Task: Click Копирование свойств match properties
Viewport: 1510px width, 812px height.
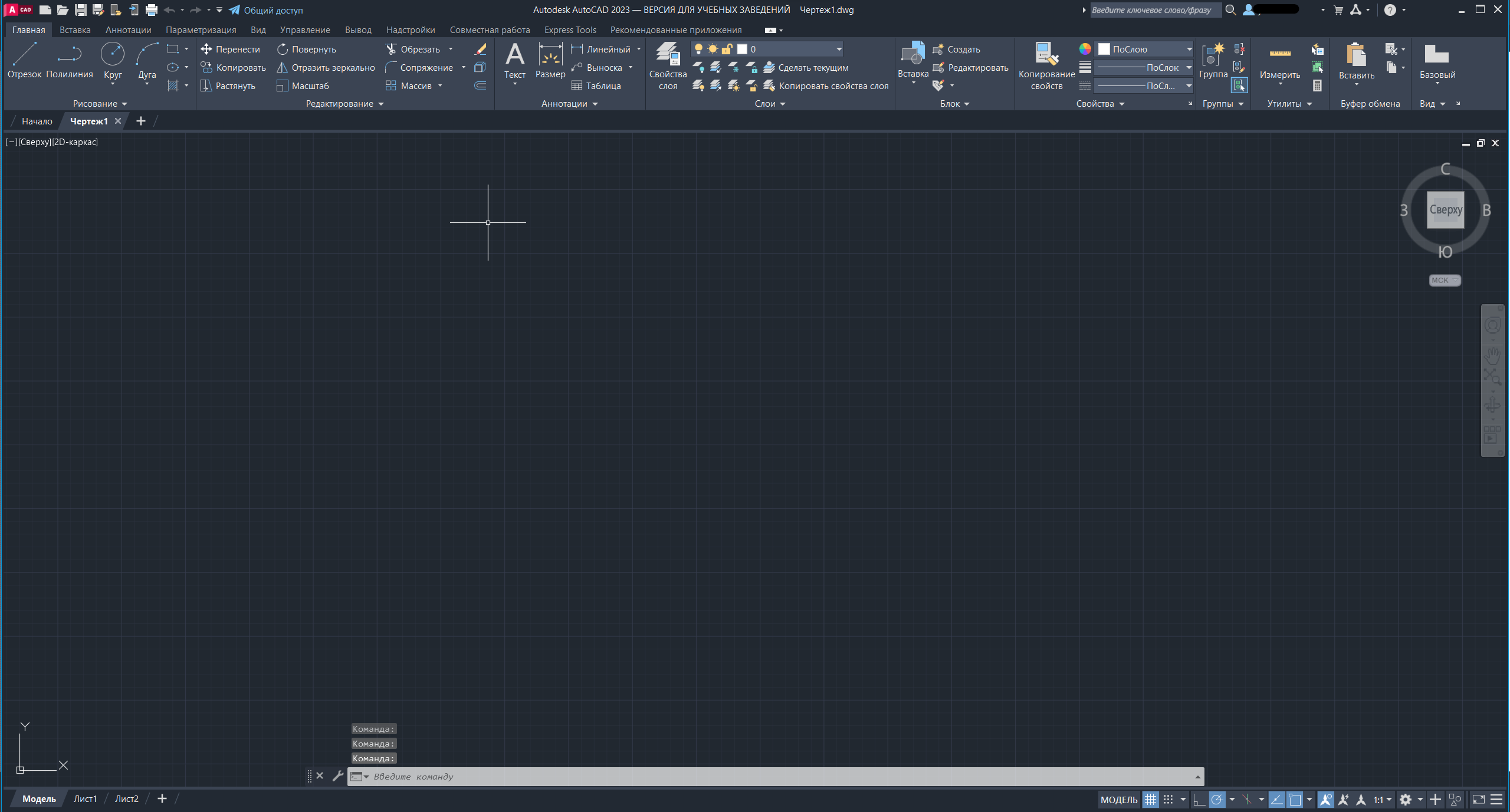Action: click(1046, 65)
